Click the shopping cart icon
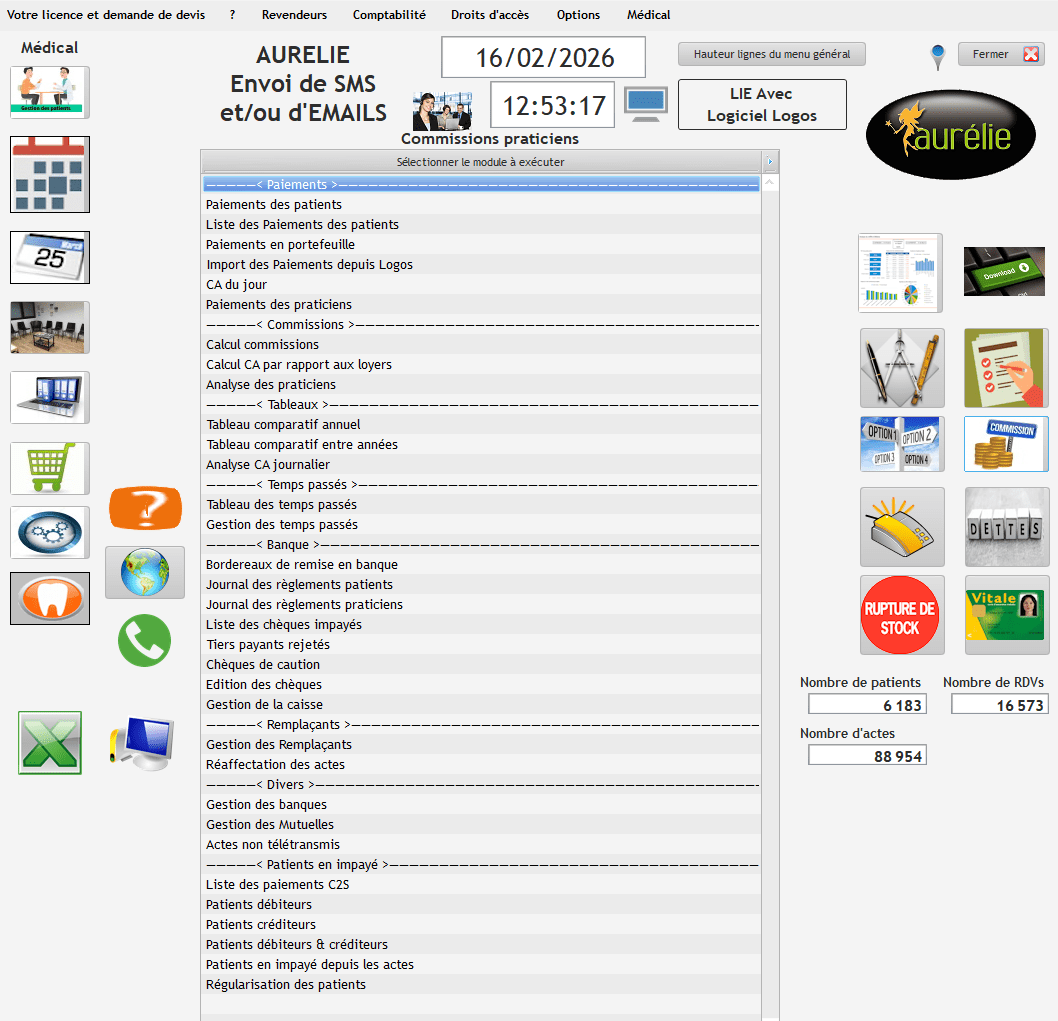 50,468
